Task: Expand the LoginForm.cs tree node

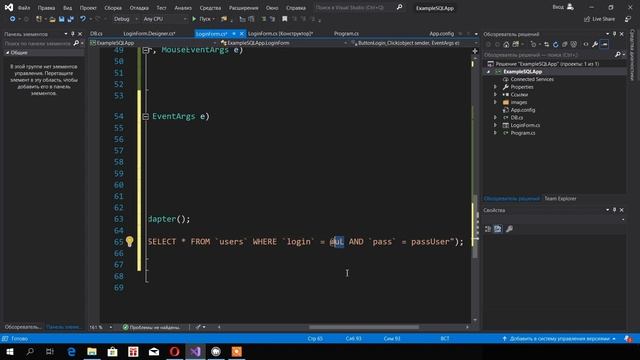Action: (496, 125)
